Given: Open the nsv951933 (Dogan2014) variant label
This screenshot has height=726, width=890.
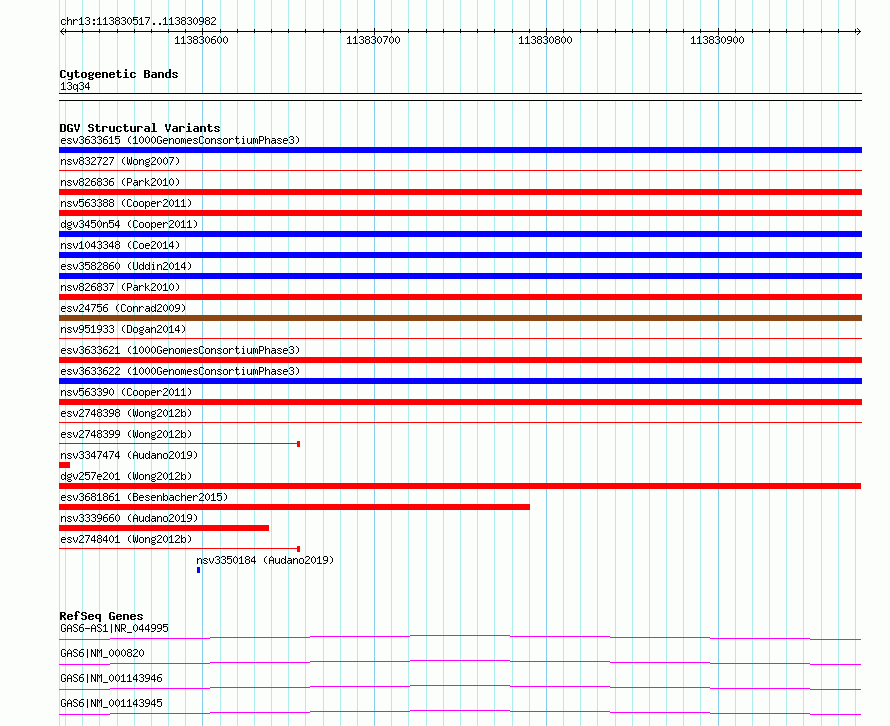Looking at the screenshot, I should 123,329.
